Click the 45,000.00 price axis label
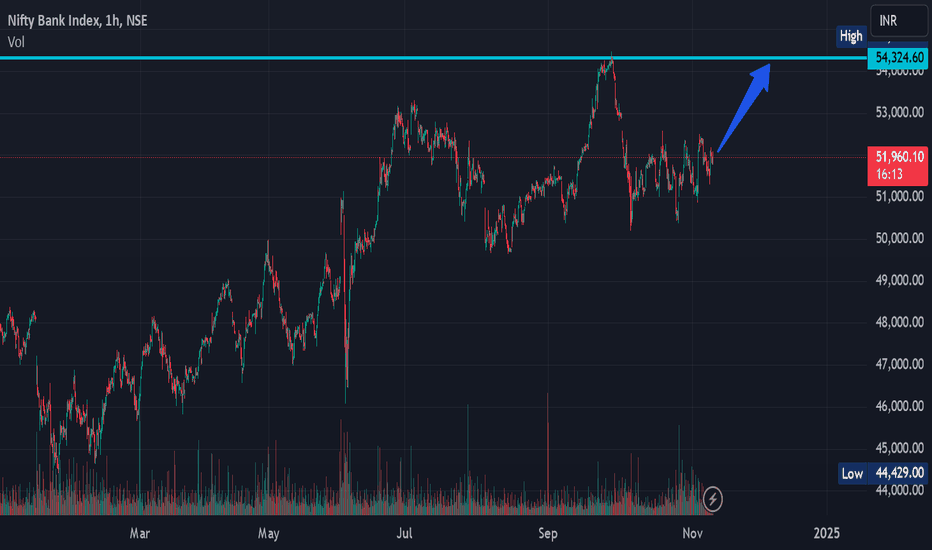The image size is (932, 550). pyautogui.click(x=899, y=447)
